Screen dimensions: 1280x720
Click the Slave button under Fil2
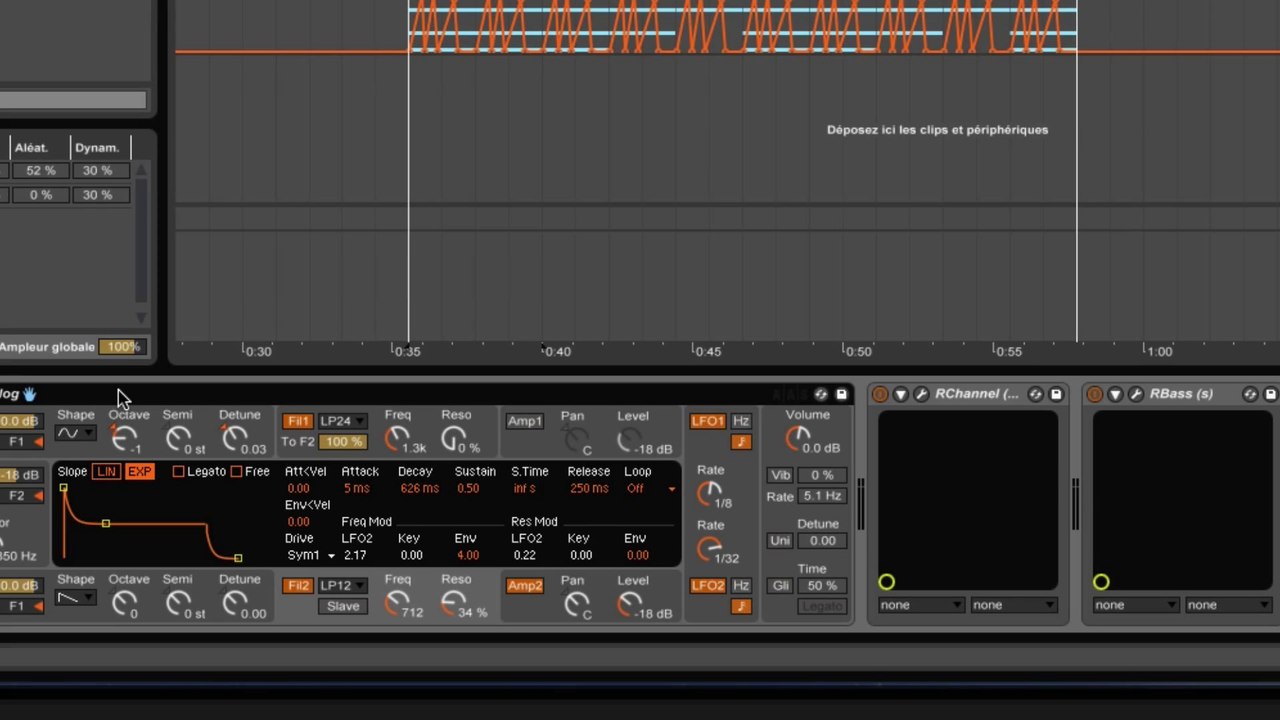point(343,606)
